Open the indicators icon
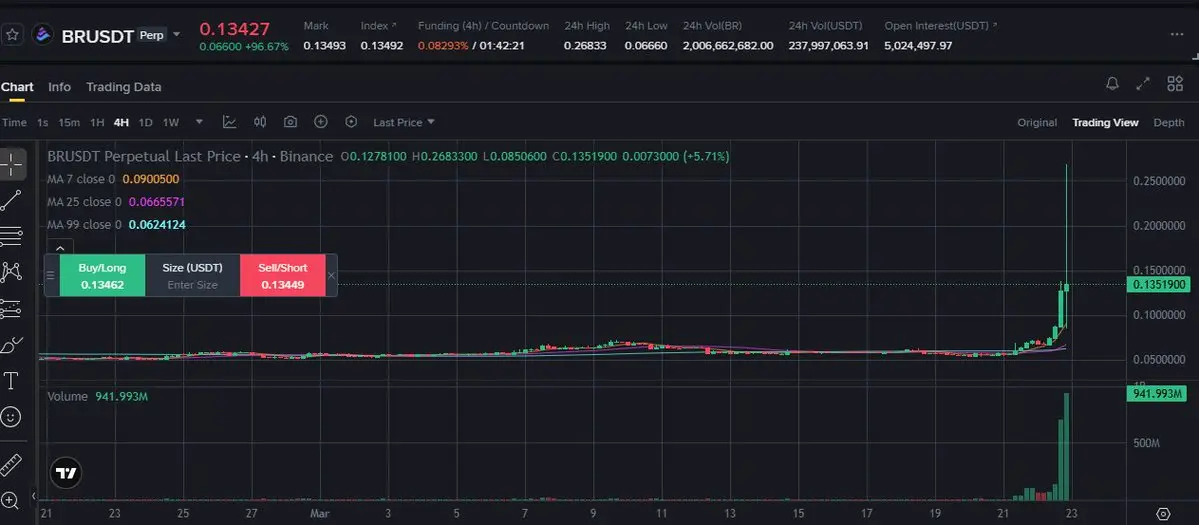The height and width of the screenshot is (525, 1199). (229, 122)
